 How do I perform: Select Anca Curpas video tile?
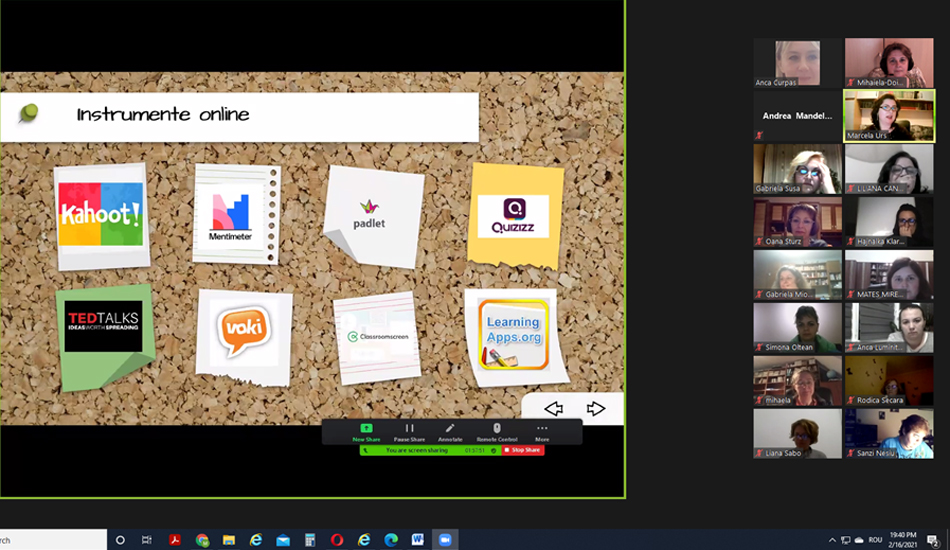[x=797, y=63]
